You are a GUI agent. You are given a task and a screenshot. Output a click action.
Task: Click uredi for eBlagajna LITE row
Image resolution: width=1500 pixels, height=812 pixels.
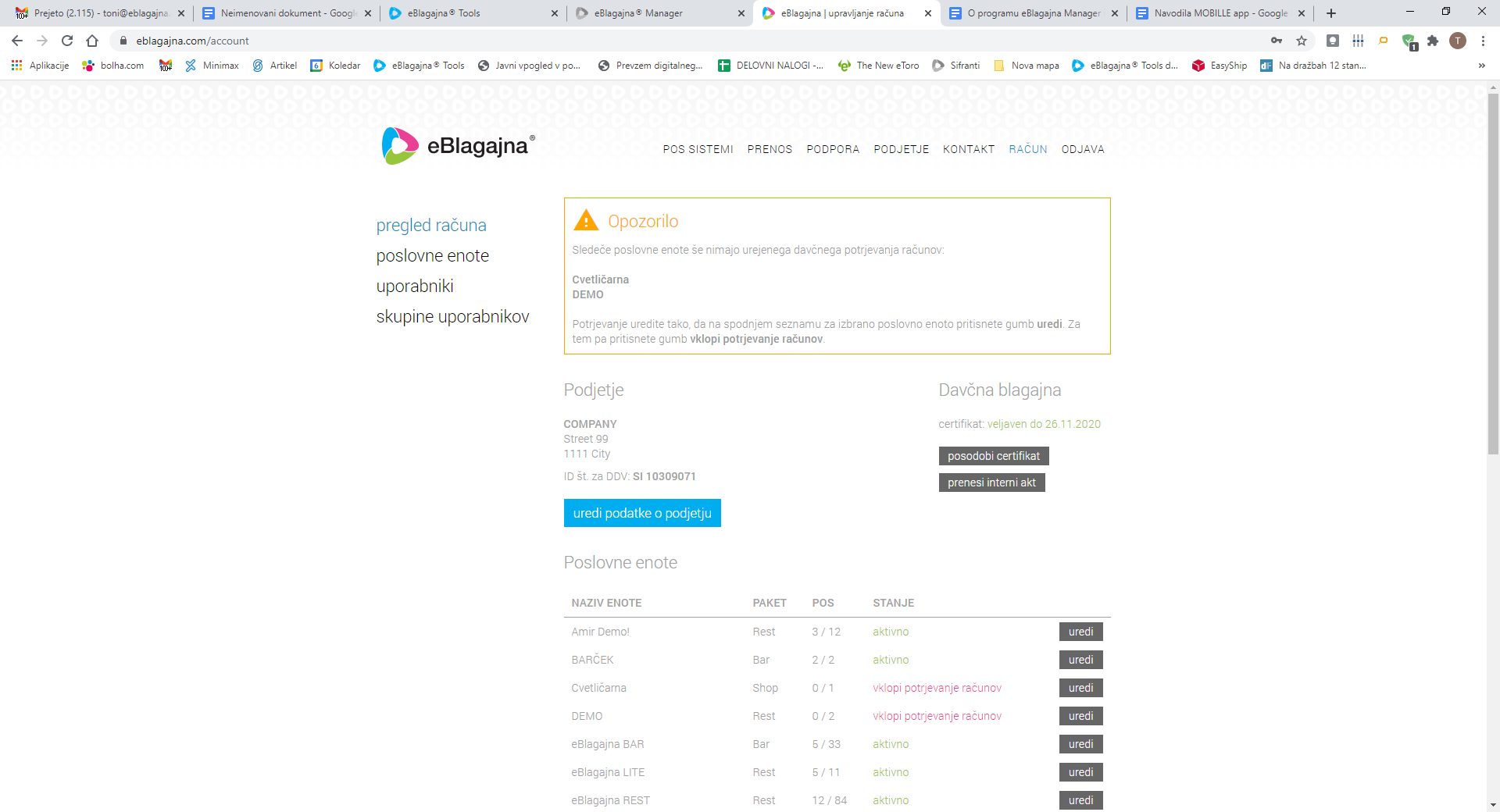point(1080,772)
